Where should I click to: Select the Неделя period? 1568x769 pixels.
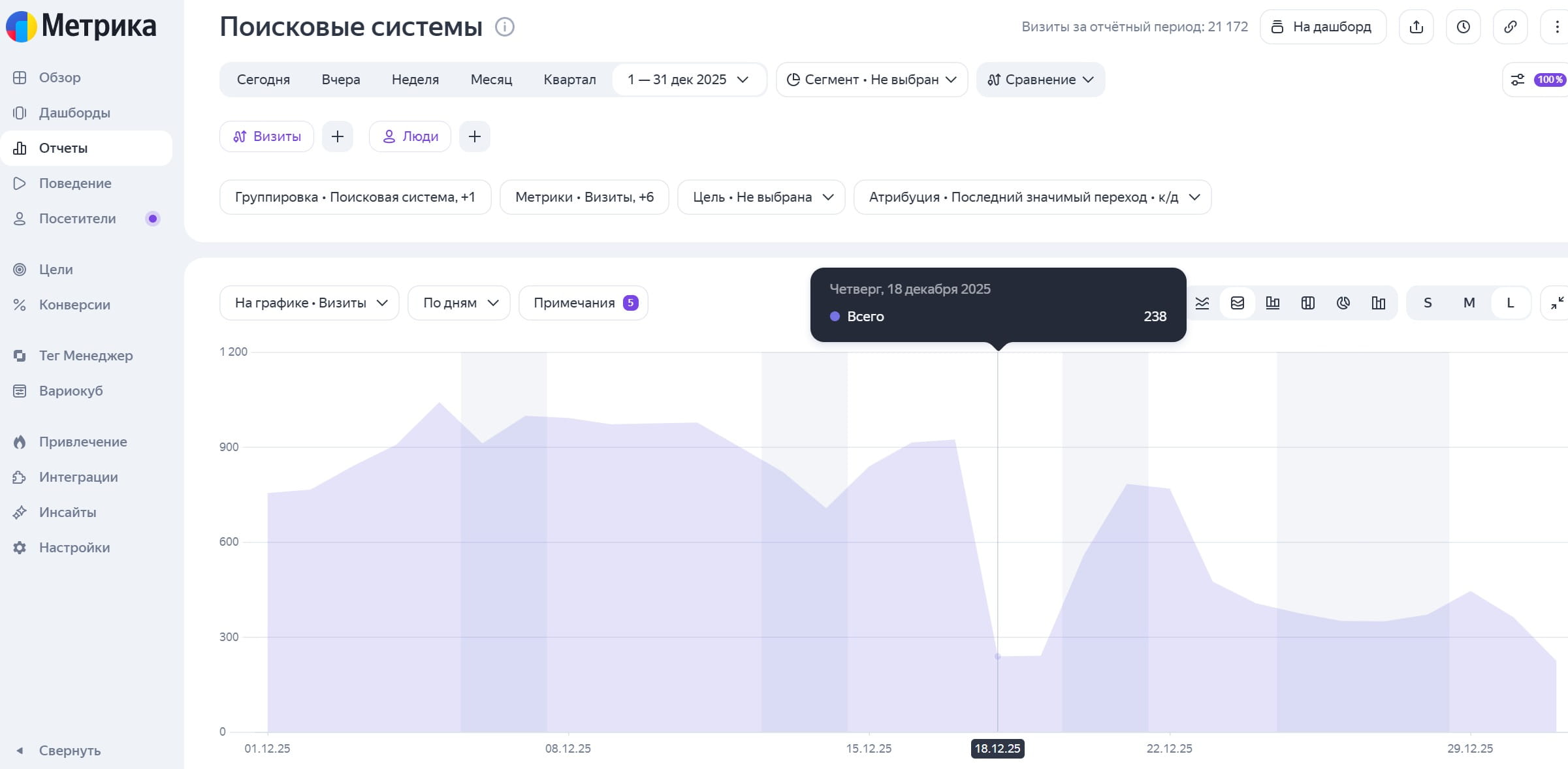click(x=415, y=80)
